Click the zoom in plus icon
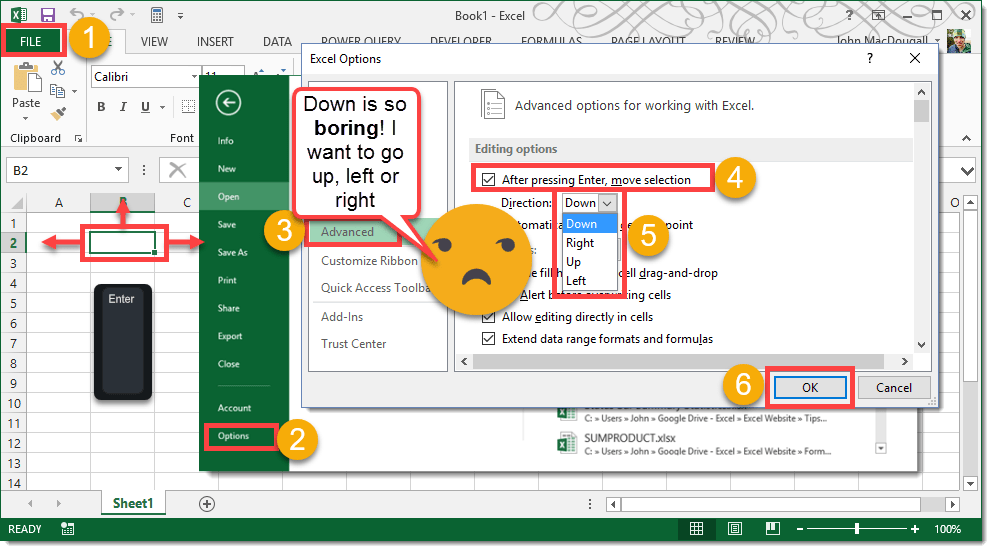The height and width of the screenshot is (551, 992). pyautogui.click(x=915, y=529)
